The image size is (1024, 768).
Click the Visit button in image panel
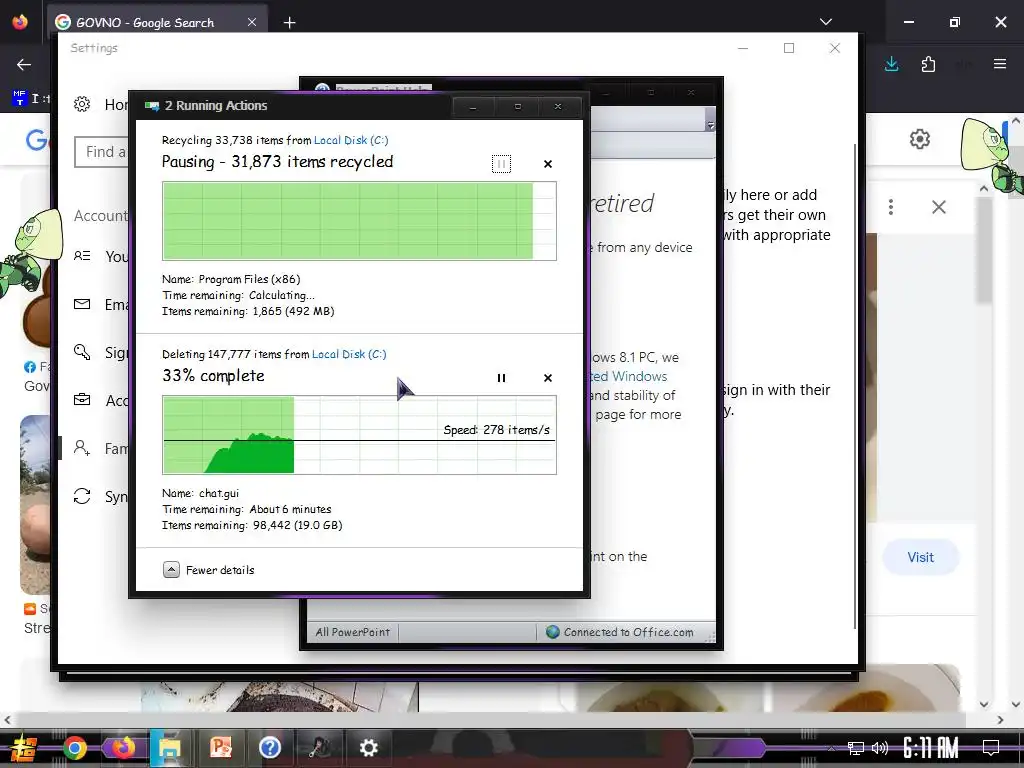point(920,557)
